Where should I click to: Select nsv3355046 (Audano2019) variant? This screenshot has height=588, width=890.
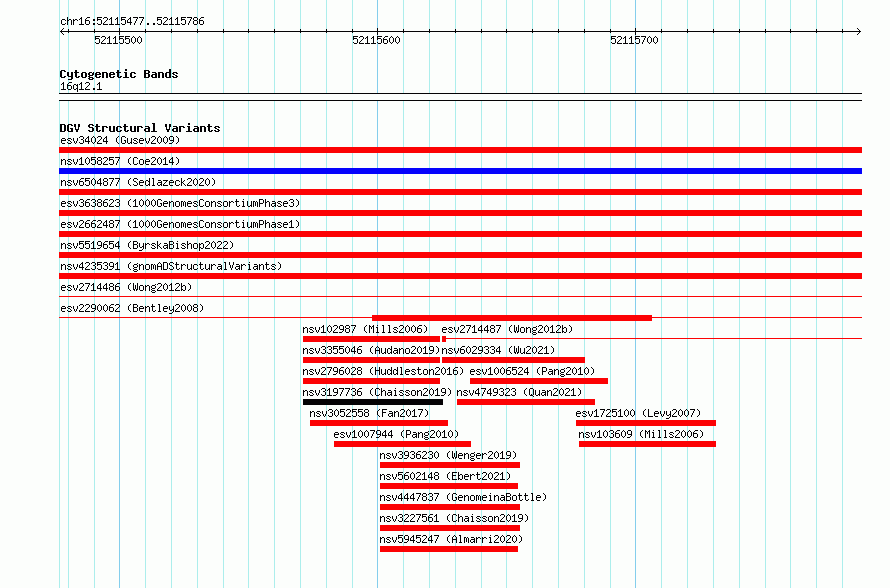click(x=371, y=350)
